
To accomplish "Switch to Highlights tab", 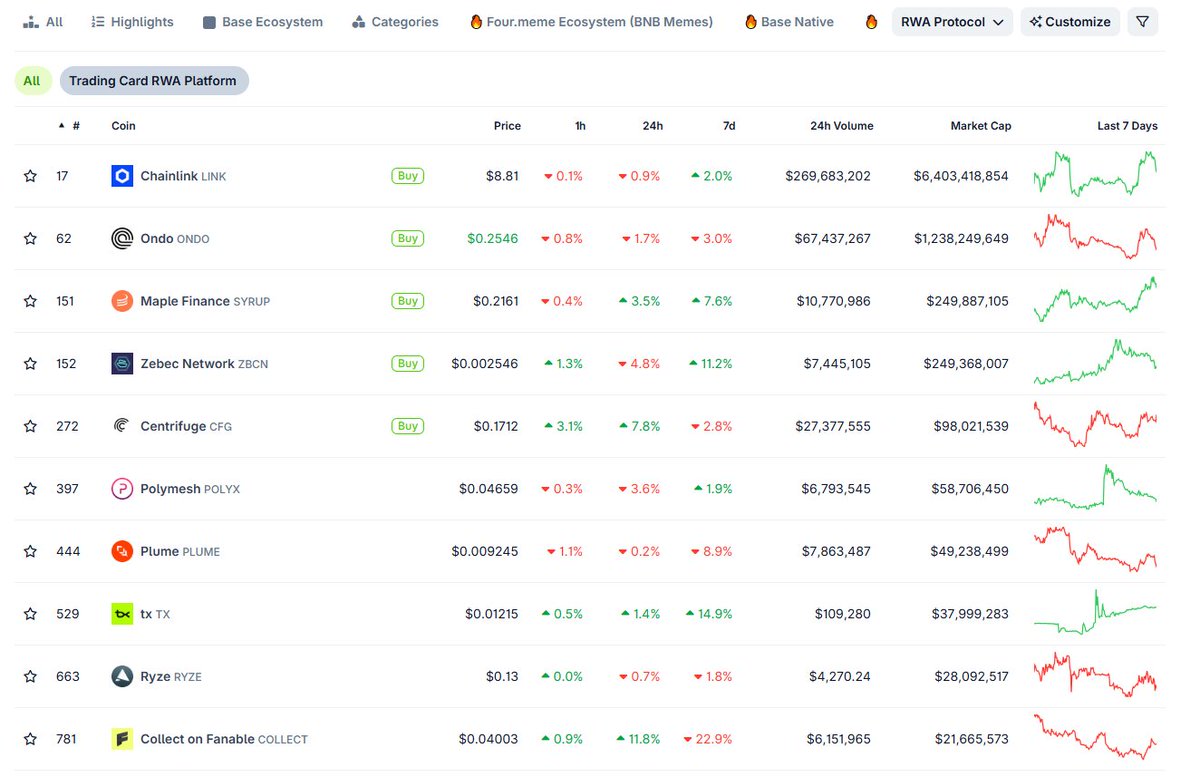I will click(x=132, y=22).
